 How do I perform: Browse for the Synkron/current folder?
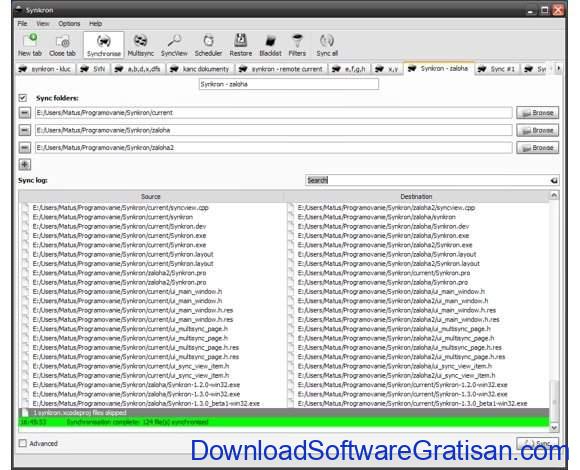[537, 113]
